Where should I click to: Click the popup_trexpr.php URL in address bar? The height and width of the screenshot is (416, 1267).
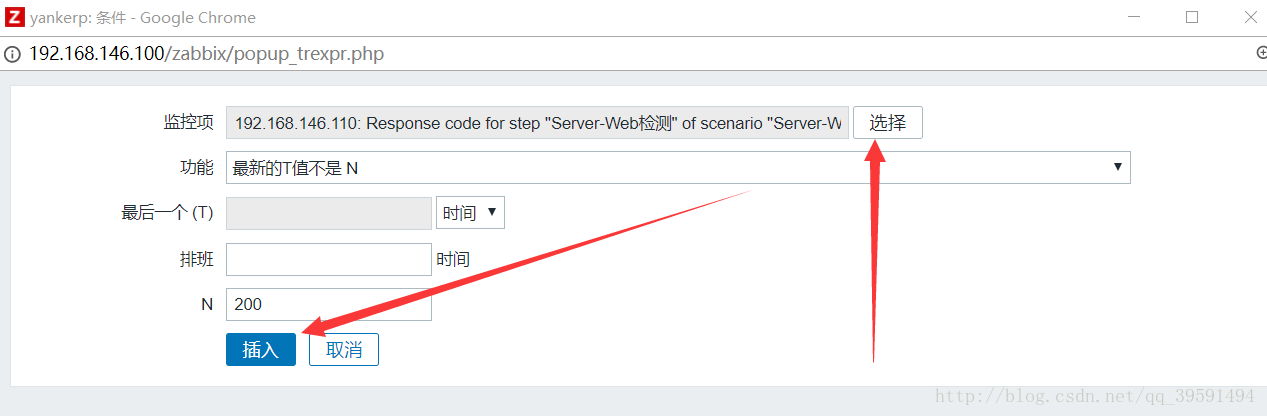[x=206, y=54]
